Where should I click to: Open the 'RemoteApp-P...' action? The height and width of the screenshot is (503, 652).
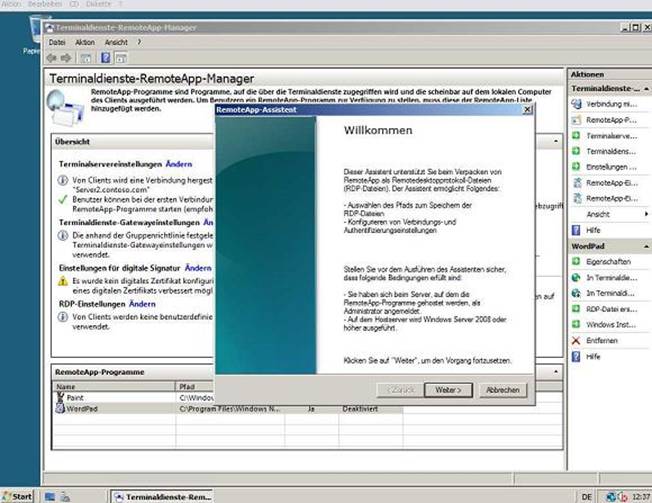pyautogui.click(x=610, y=120)
